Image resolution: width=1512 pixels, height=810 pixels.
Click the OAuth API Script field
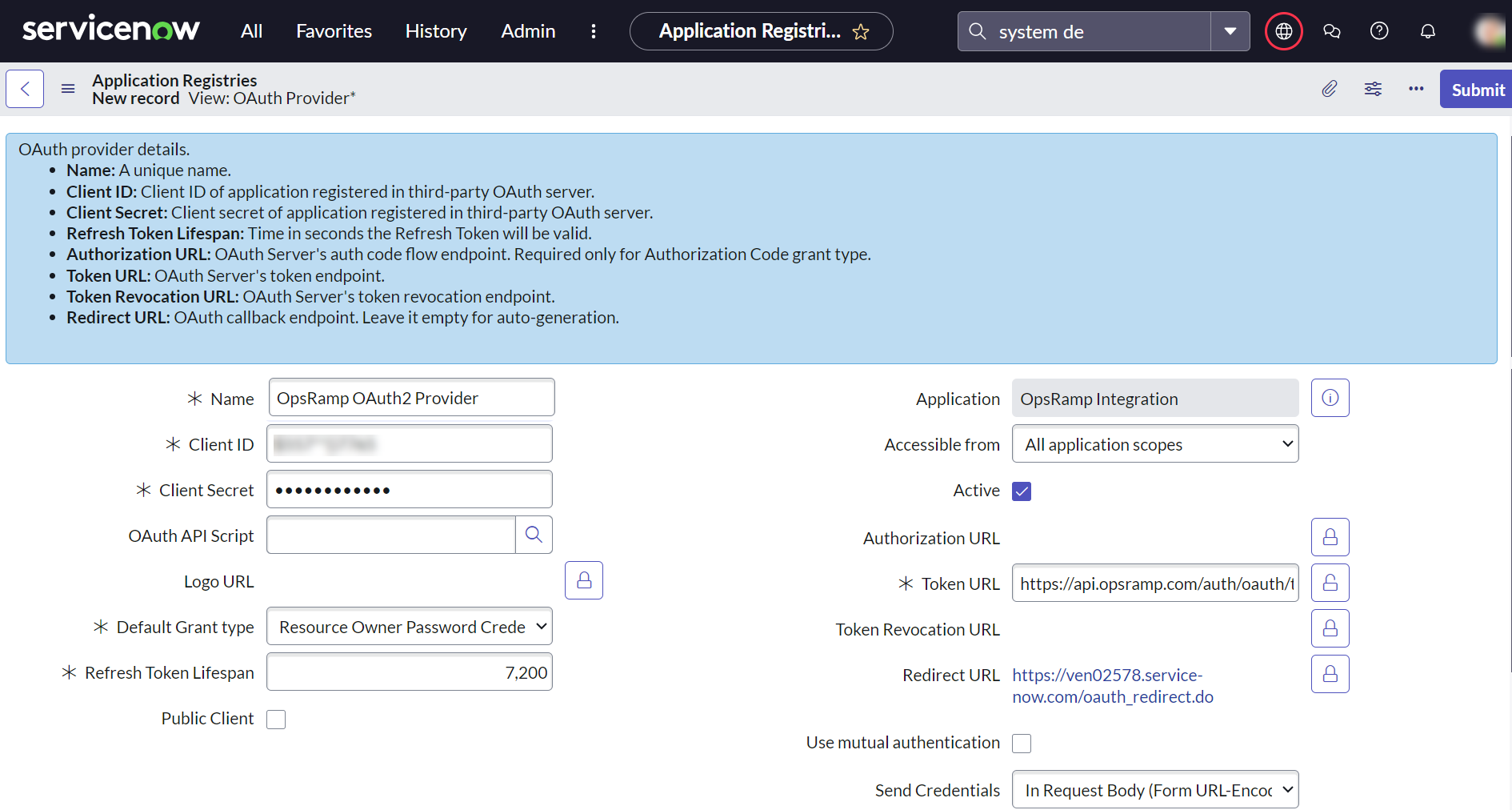coord(391,535)
